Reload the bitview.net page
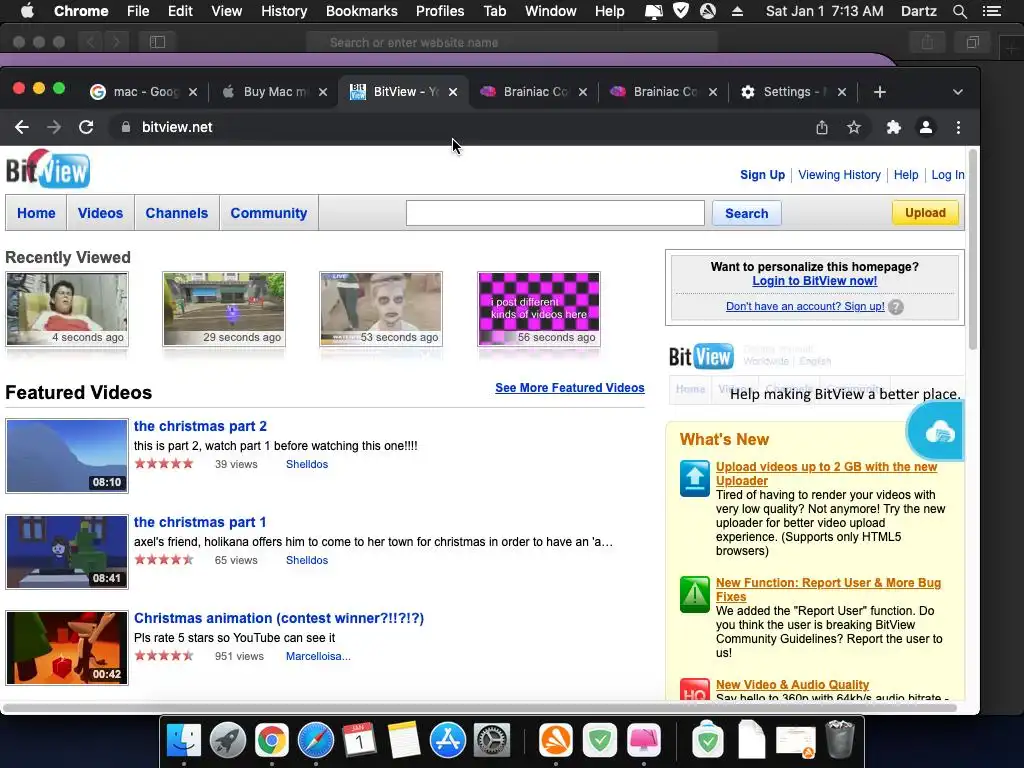The width and height of the screenshot is (1024, 768). 86,127
